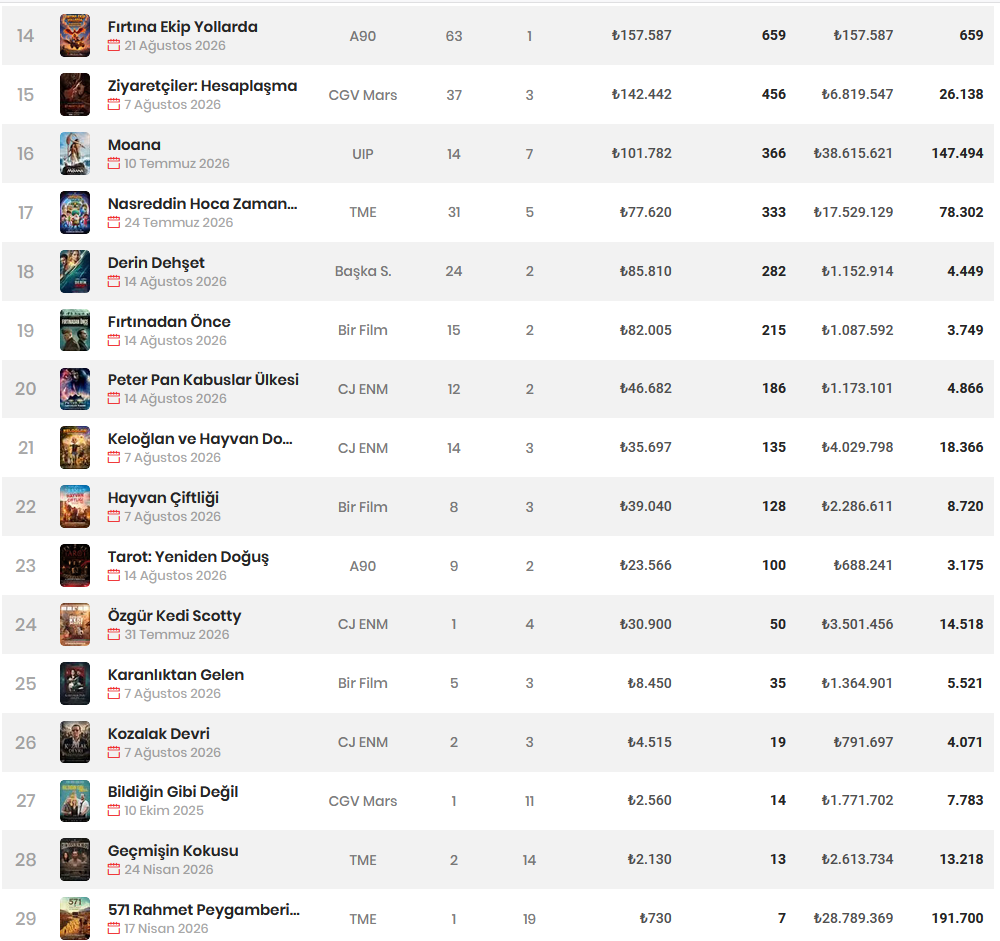Screen dimensions: 1000x941
Task: Click the Hayvan Çiftliği poster thumbnail
Action: point(75,507)
